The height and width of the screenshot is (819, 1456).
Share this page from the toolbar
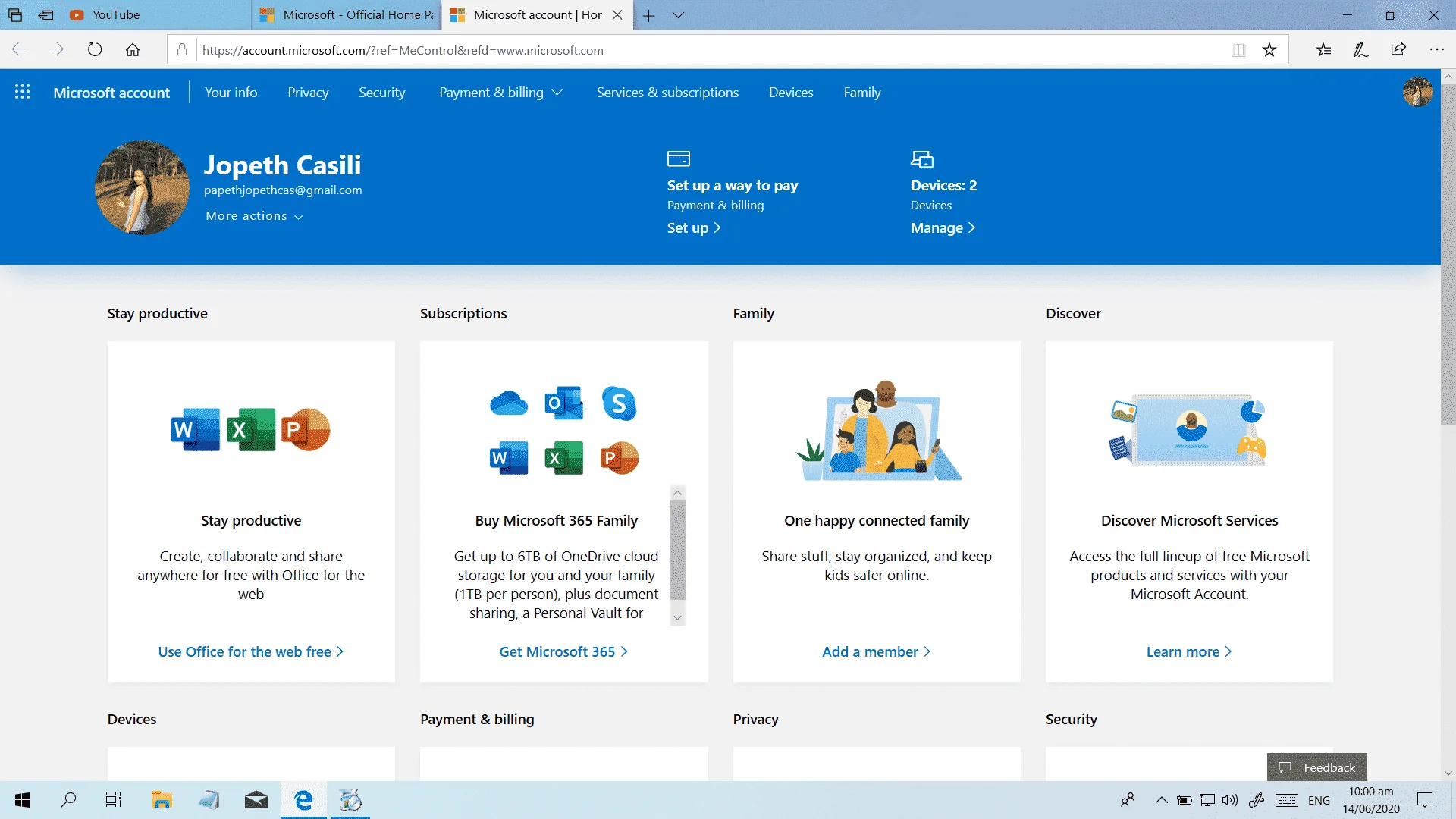click(1398, 50)
